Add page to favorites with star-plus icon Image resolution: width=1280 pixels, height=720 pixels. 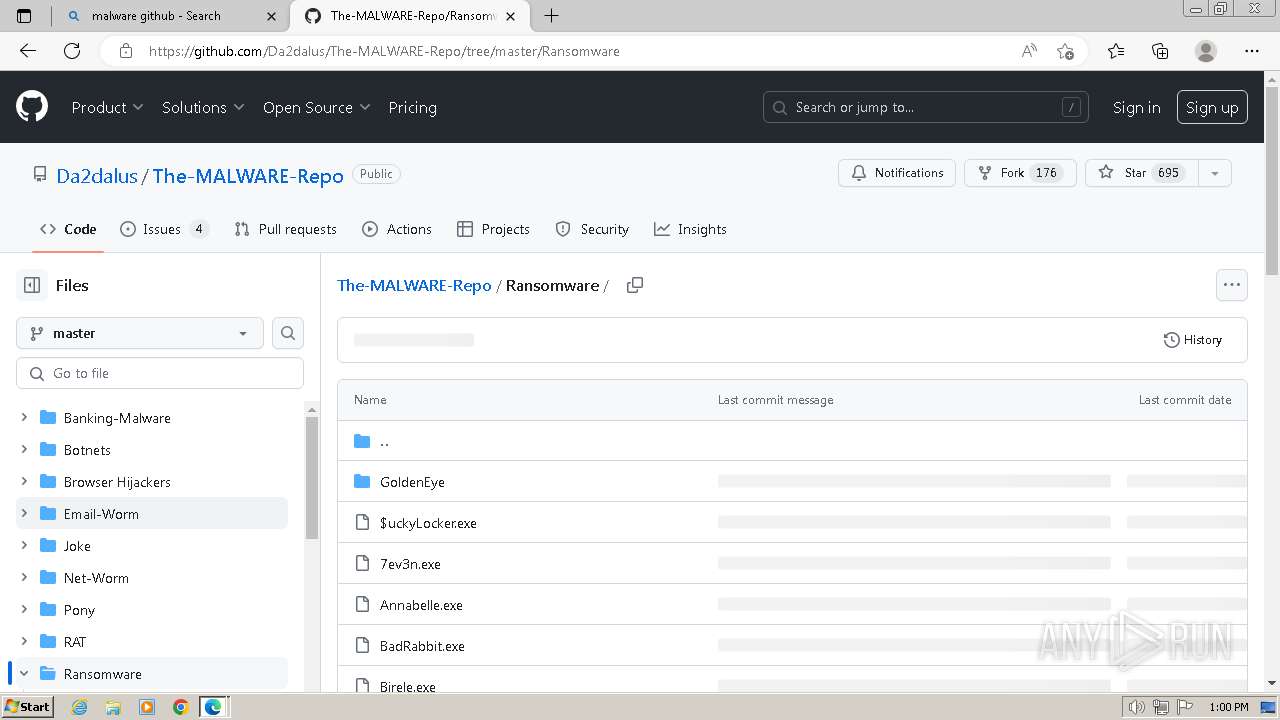click(1065, 51)
